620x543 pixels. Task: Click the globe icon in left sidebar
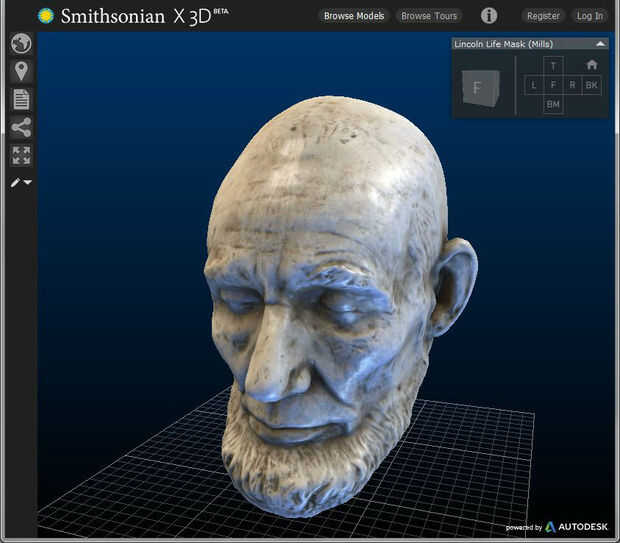pos(21,43)
